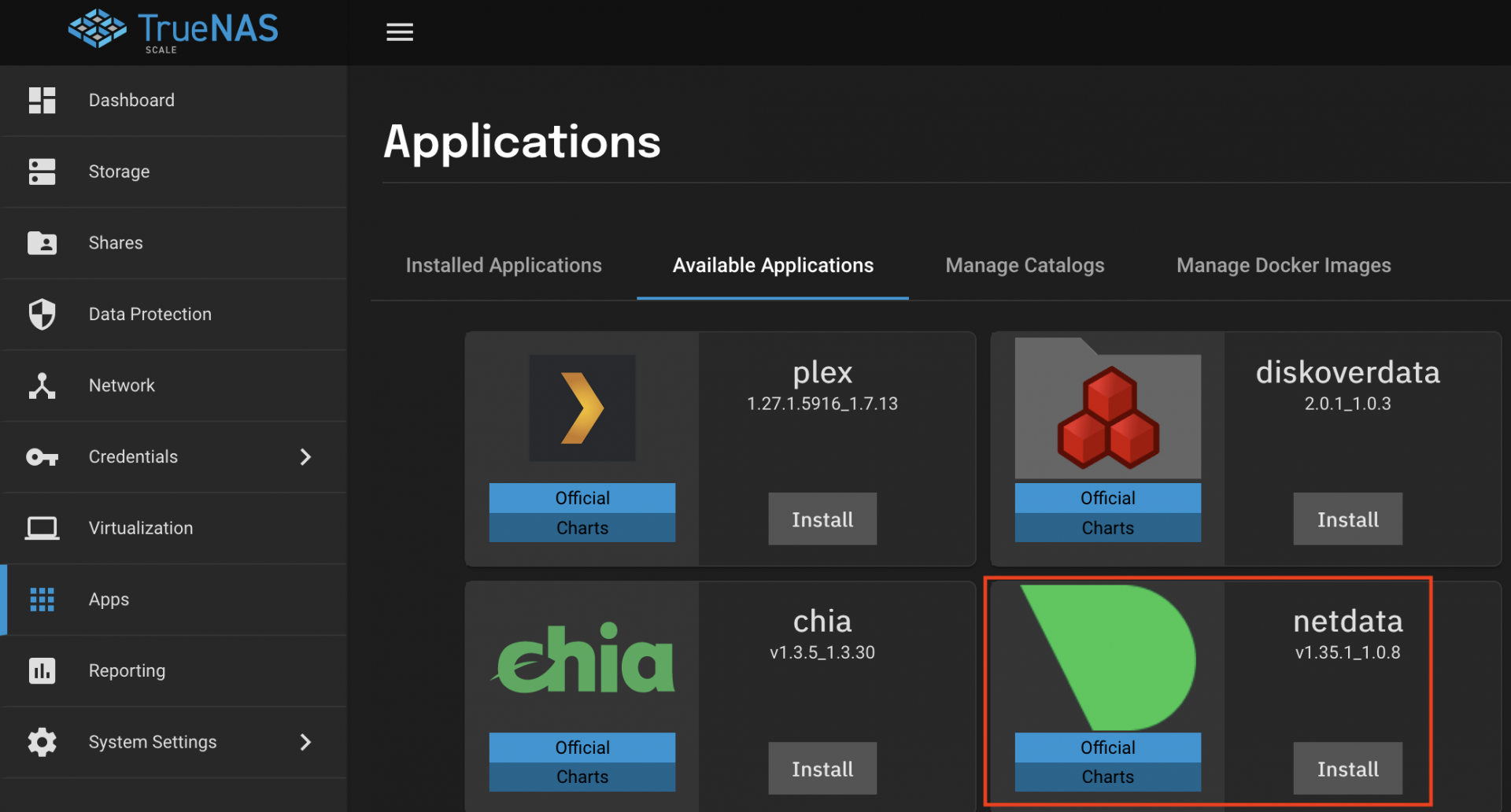Click the Shares folder icon

42,243
